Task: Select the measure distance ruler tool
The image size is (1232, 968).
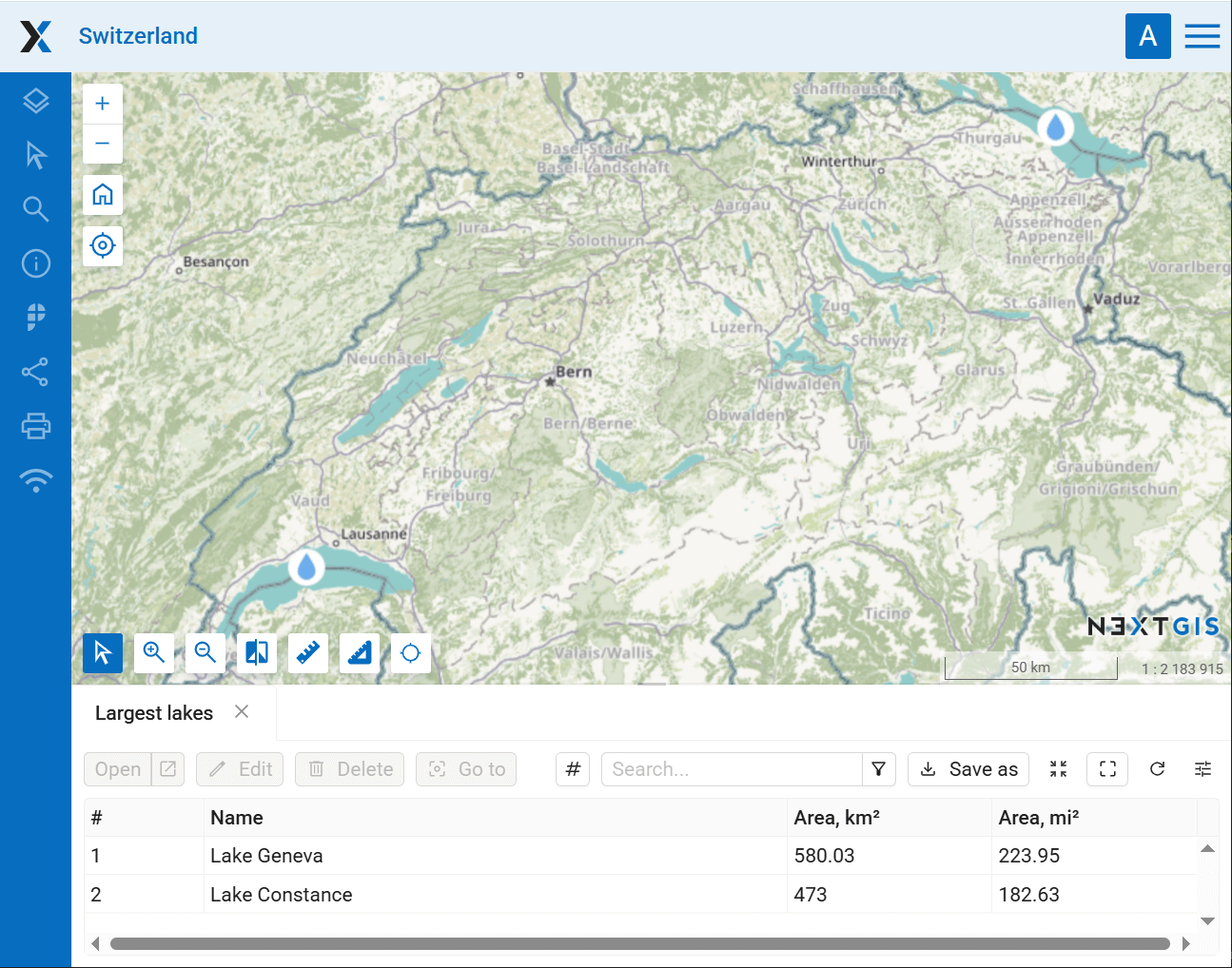Action: click(308, 653)
